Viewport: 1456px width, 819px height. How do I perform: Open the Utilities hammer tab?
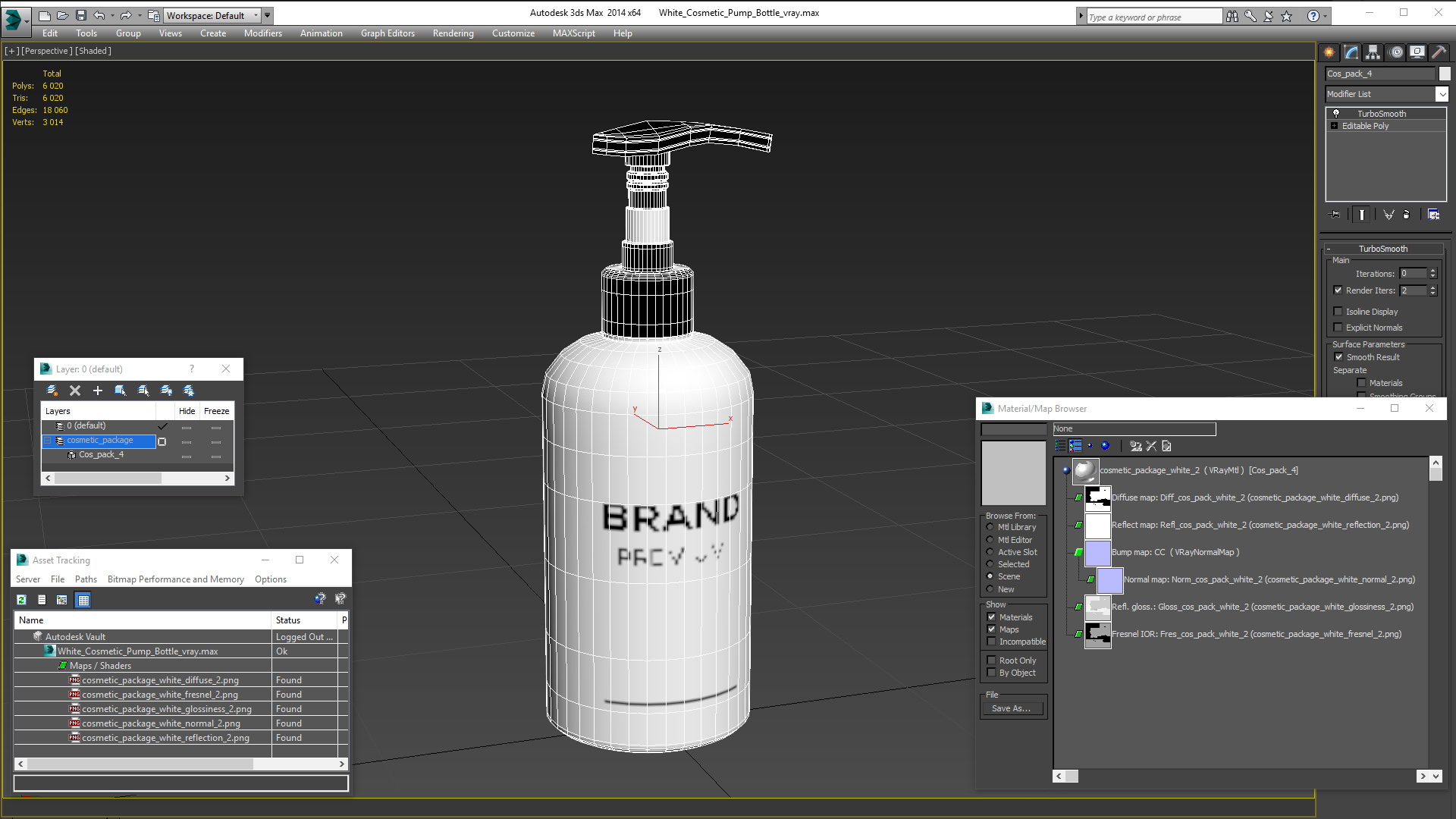tap(1439, 52)
